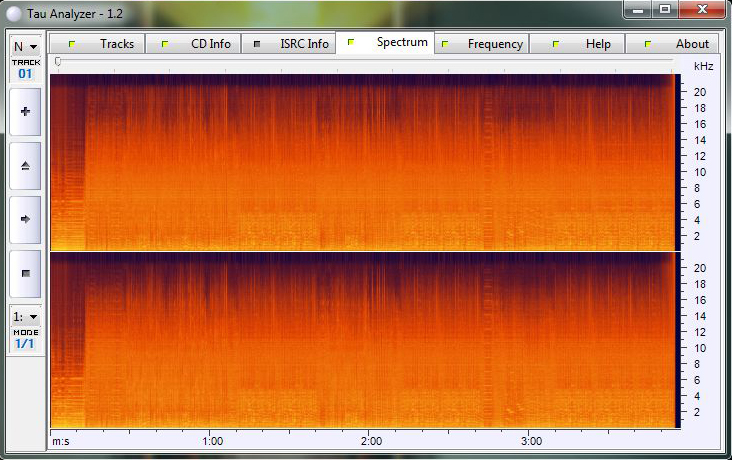Open the track selector dropdown labeled N
Viewport: 732px width, 460px height.
(x=25, y=46)
